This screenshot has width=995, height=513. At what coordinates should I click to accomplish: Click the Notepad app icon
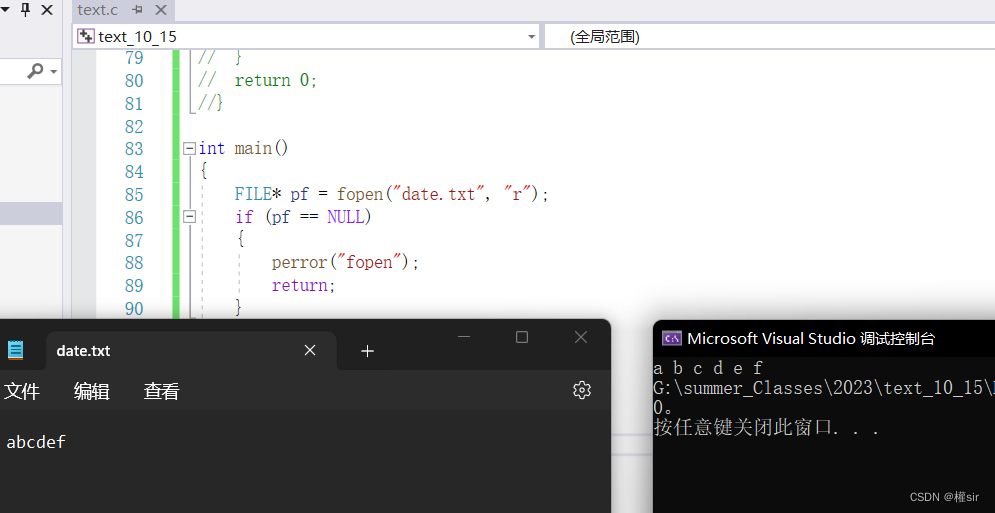point(15,350)
